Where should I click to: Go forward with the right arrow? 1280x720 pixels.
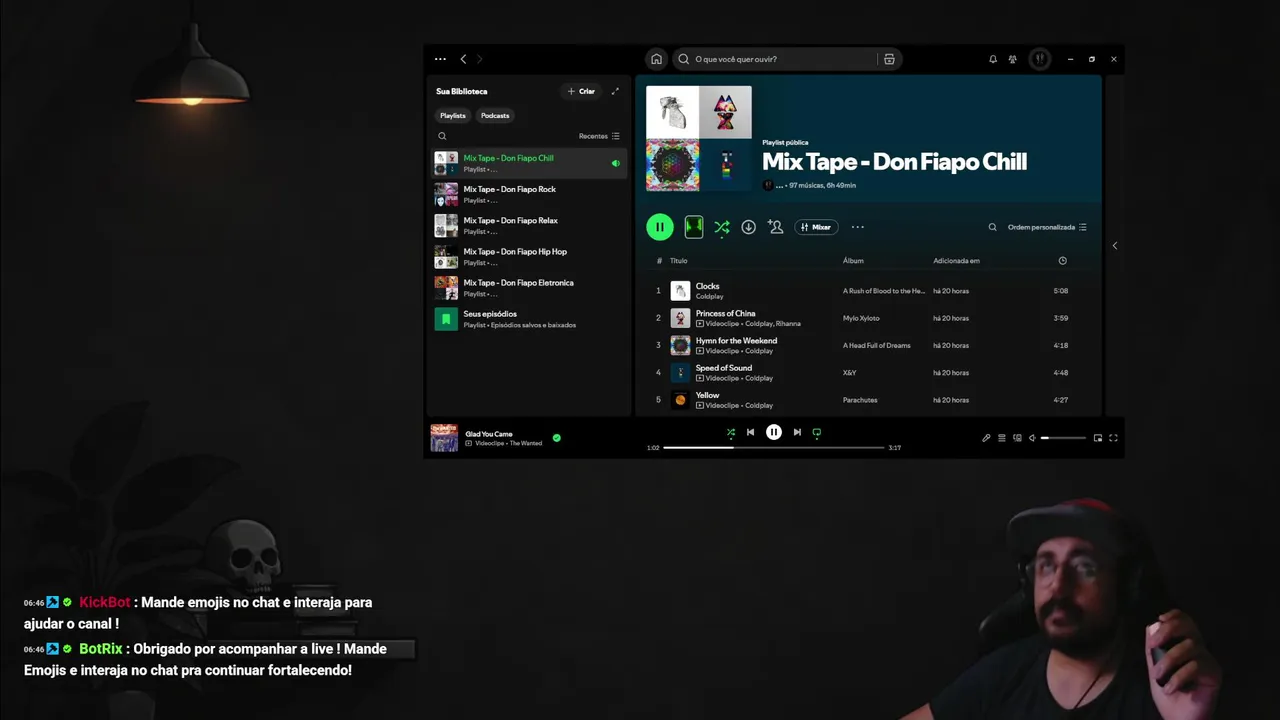click(x=479, y=59)
